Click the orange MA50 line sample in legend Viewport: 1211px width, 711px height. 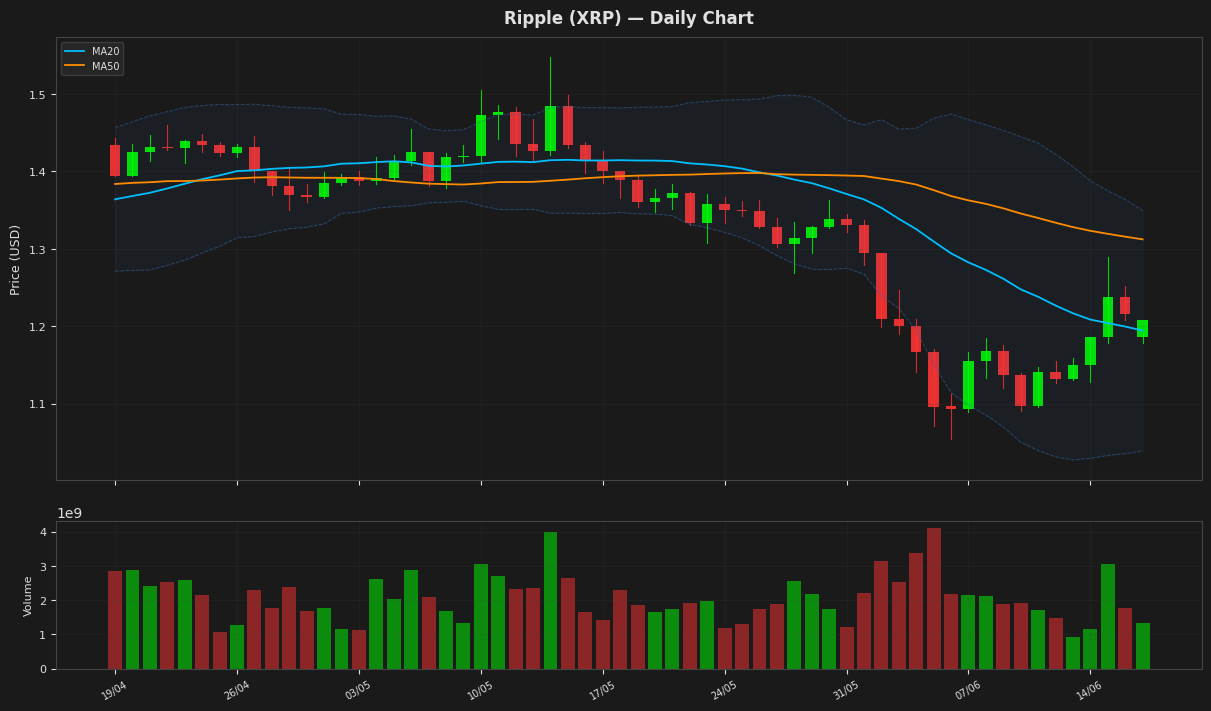(76, 66)
